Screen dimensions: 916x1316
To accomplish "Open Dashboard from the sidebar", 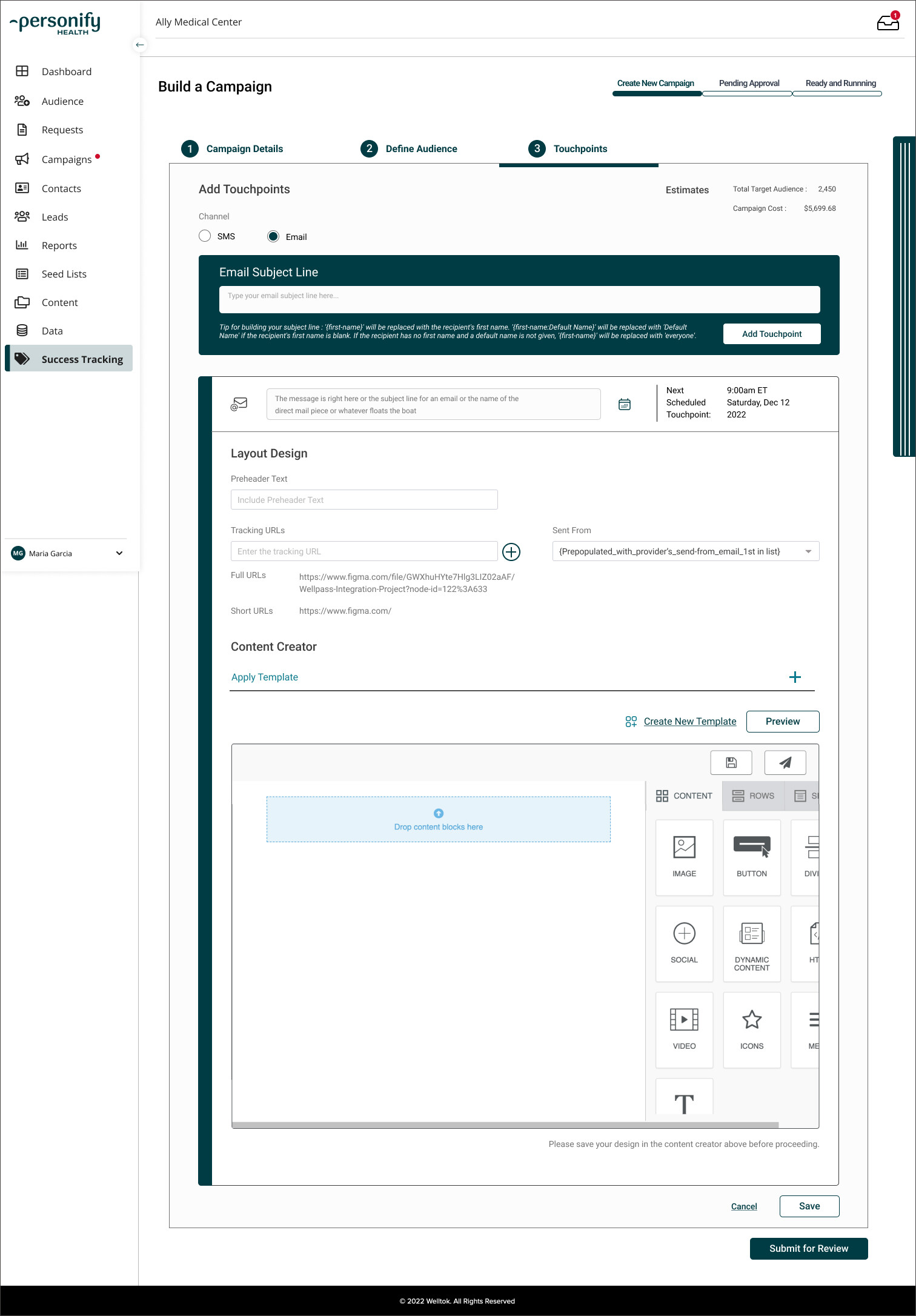I will coord(67,71).
